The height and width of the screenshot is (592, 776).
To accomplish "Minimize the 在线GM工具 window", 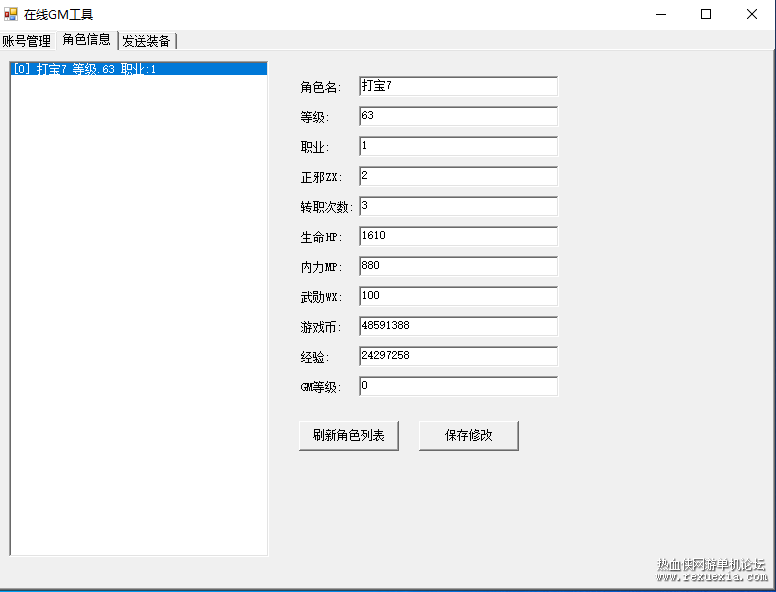I will click(661, 14).
